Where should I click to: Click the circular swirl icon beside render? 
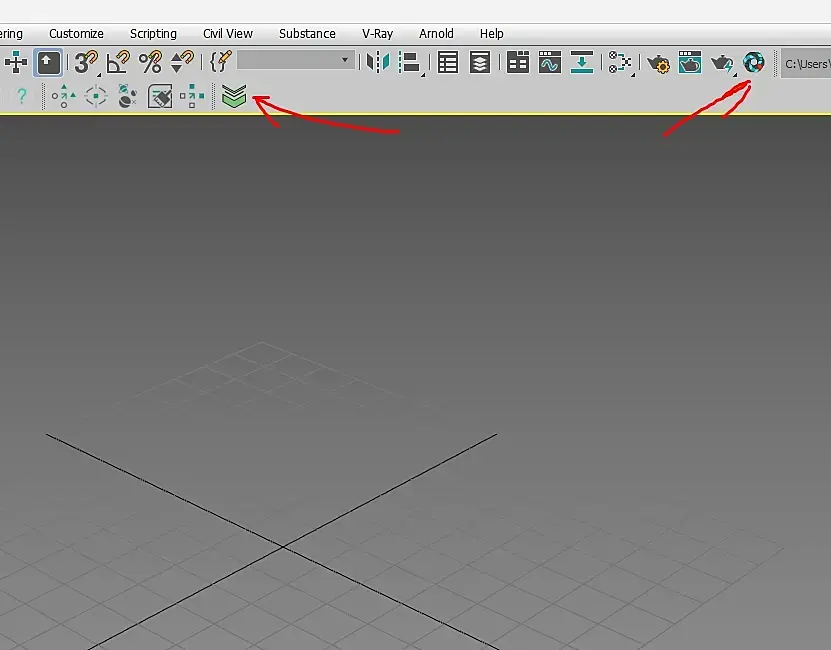click(754, 62)
